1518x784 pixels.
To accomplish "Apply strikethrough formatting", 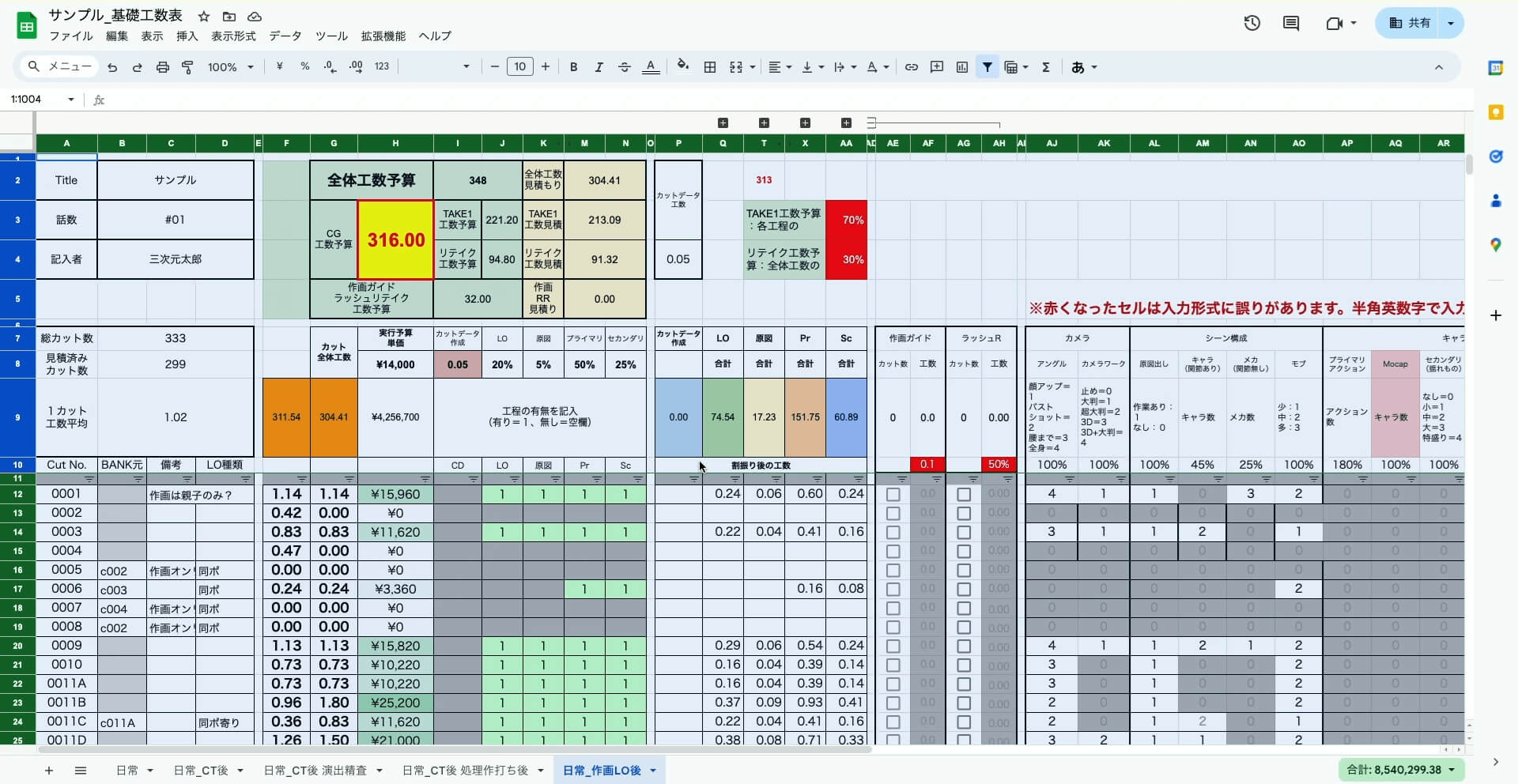I will click(624, 67).
